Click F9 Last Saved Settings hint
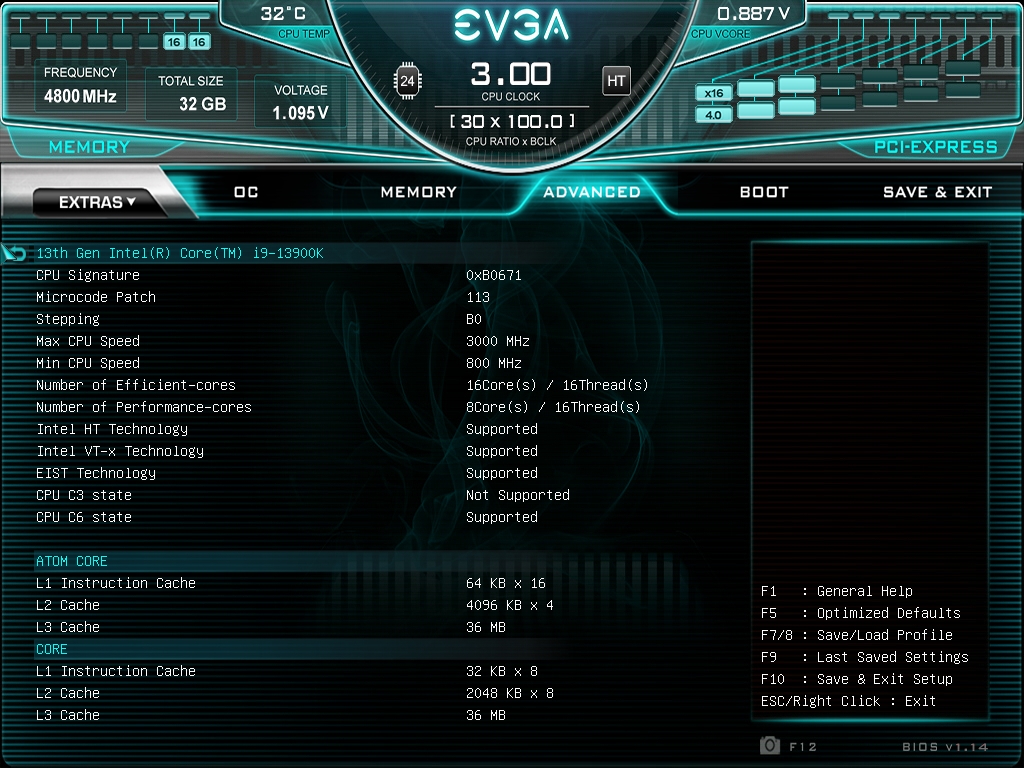 click(865, 657)
